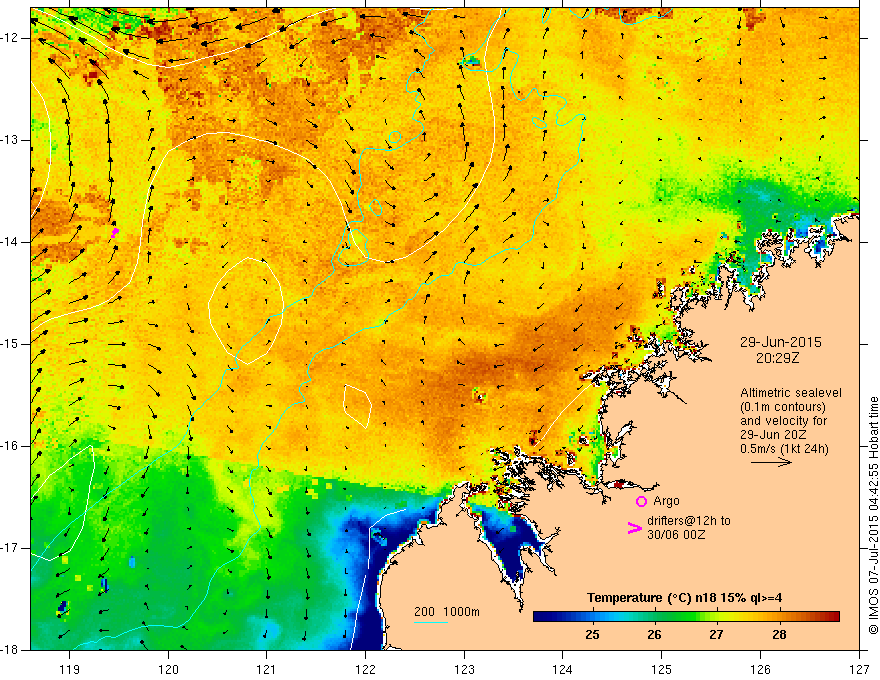Image resolution: width=880 pixels, height=680 pixels.
Task: Click the '27' color bar tick label
Action: coord(716,635)
